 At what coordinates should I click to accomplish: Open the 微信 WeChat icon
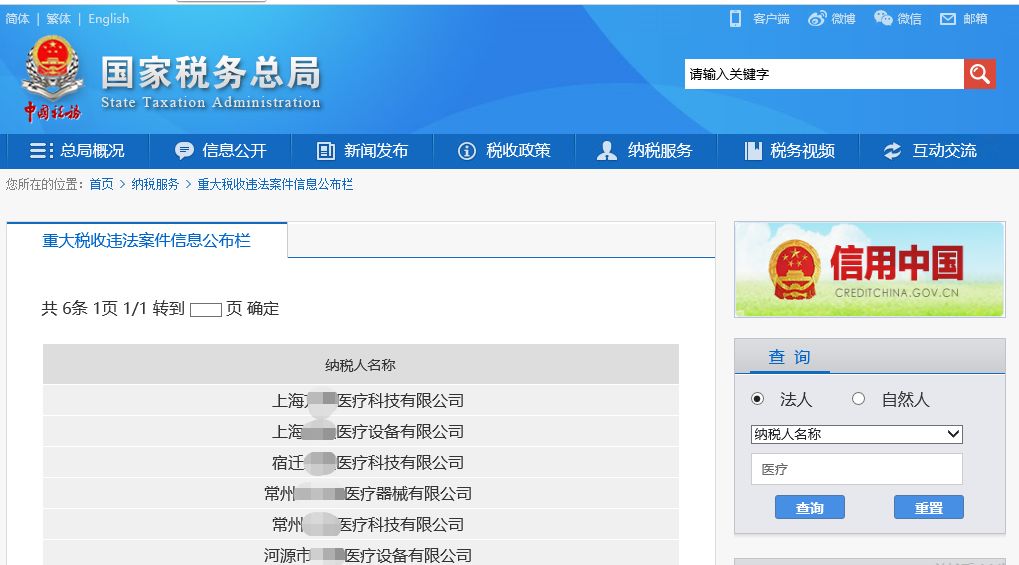[x=883, y=18]
